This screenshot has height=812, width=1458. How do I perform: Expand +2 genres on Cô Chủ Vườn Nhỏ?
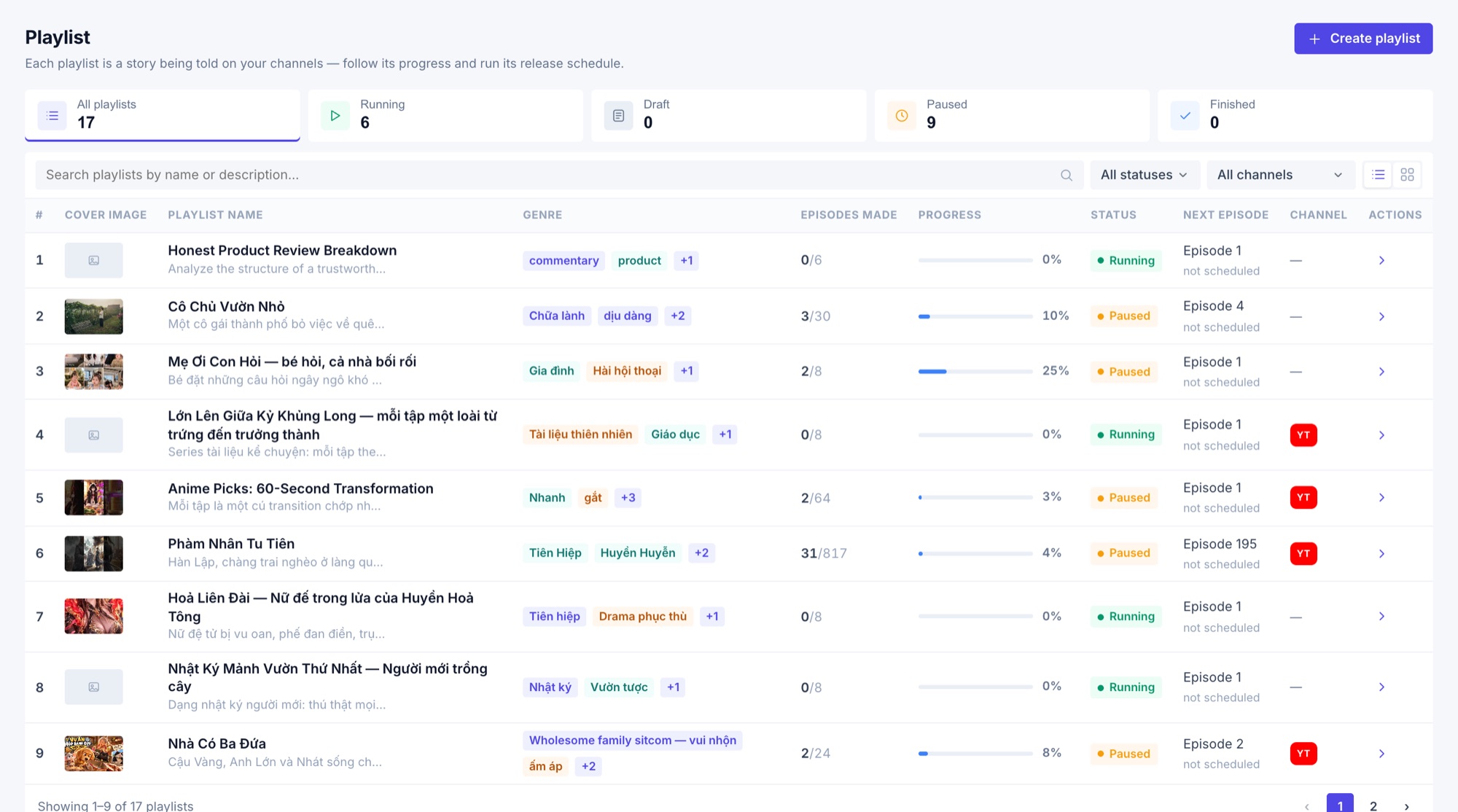[x=678, y=316]
